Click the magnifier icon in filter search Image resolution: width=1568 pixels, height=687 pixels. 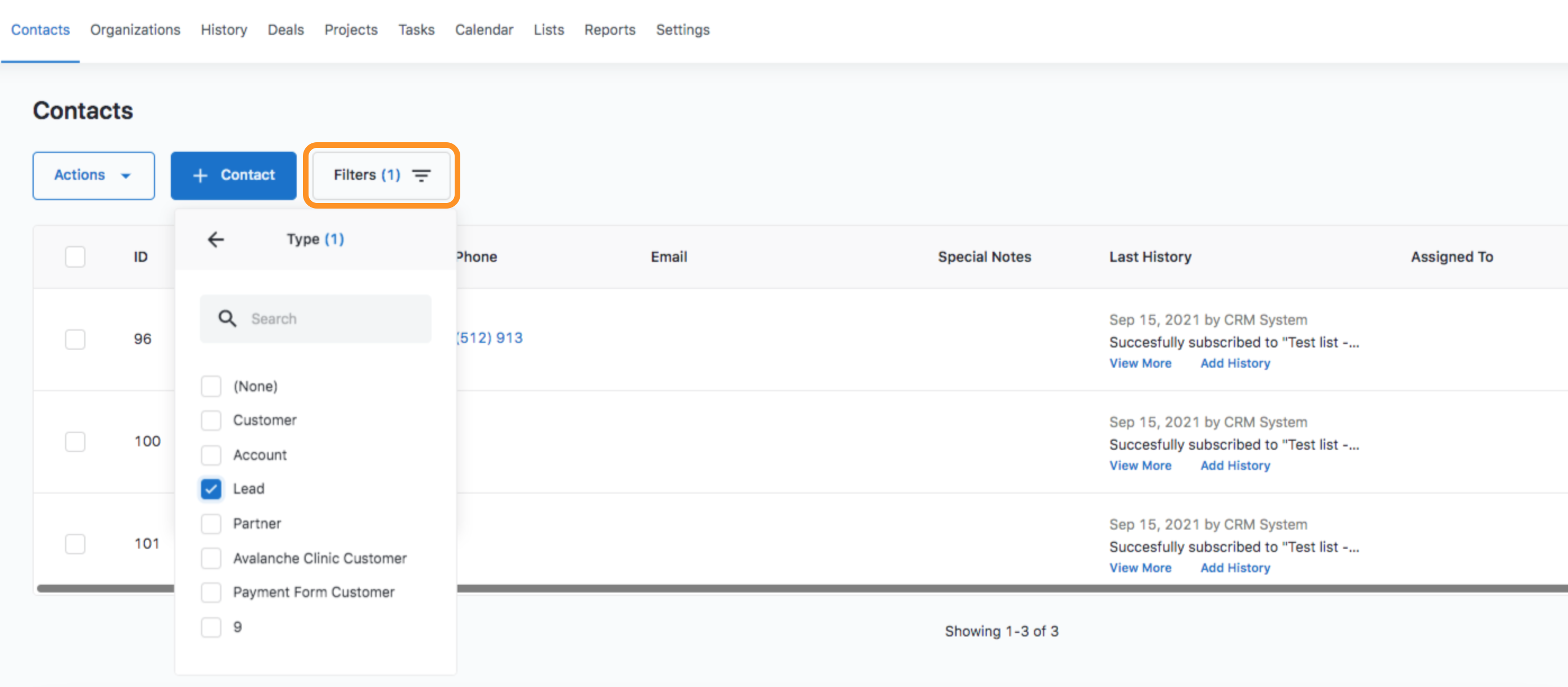point(227,318)
